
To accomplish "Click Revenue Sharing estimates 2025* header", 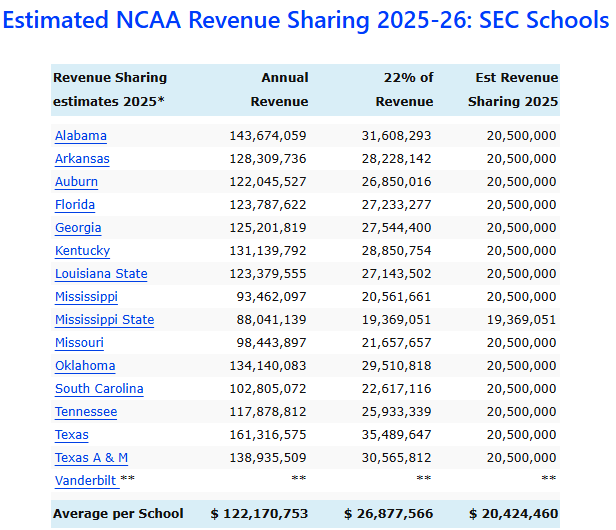I will pyautogui.click(x=110, y=90).
